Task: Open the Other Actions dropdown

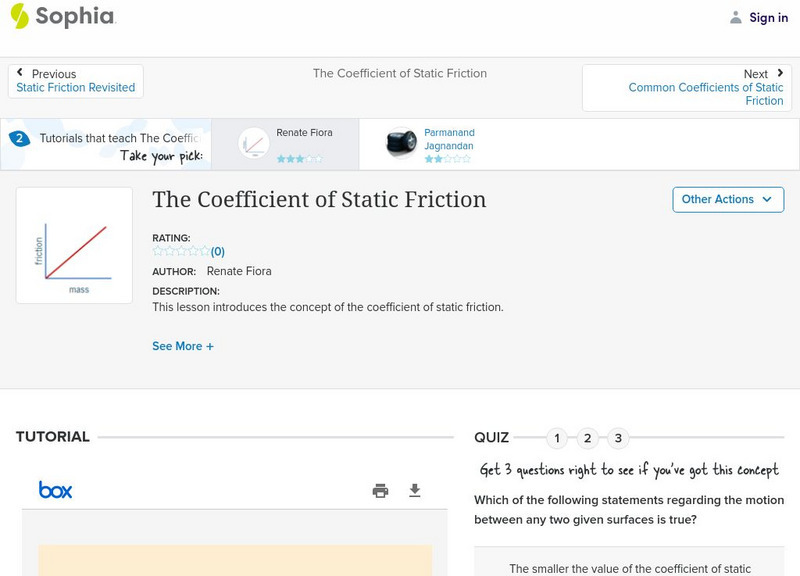Action: click(730, 199)
